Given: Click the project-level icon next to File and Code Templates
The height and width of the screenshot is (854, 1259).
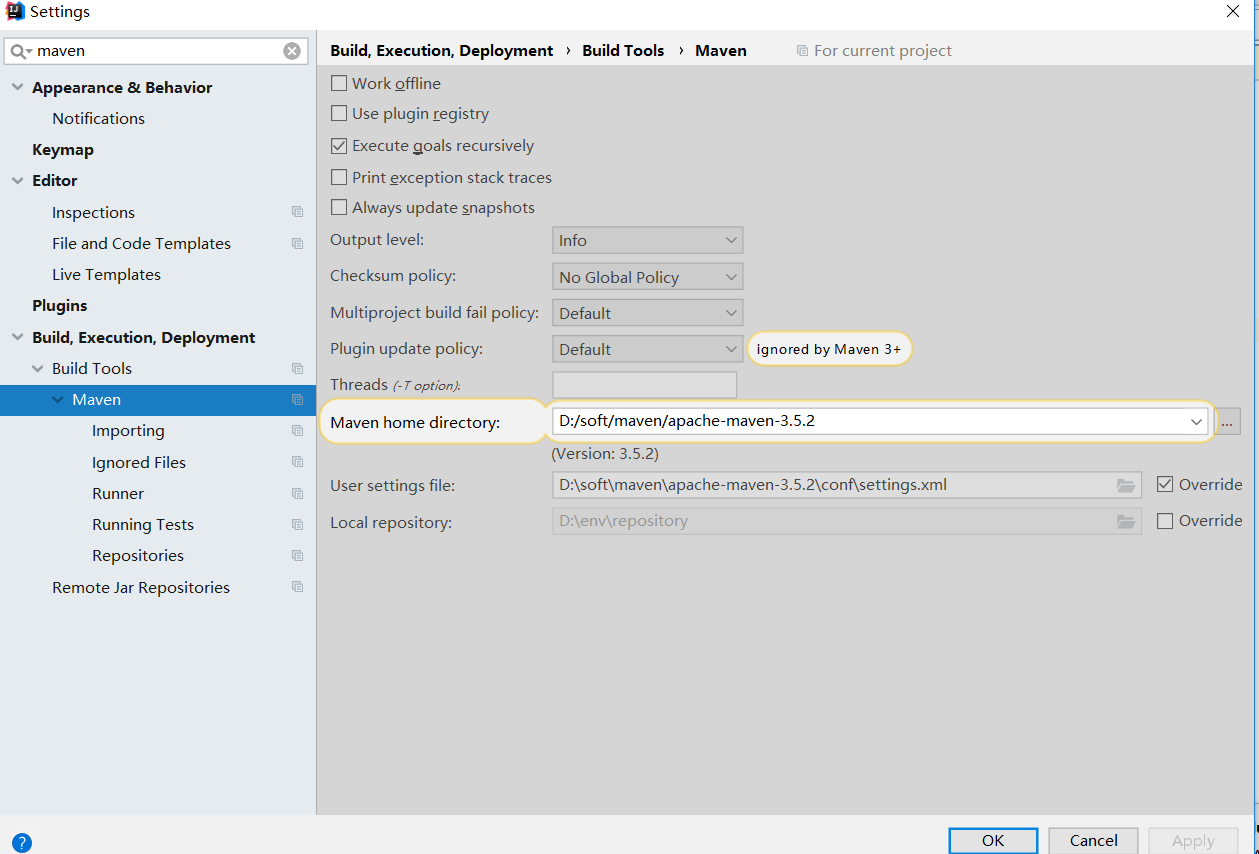Looking at the screenshot, I should coord(297,243).
